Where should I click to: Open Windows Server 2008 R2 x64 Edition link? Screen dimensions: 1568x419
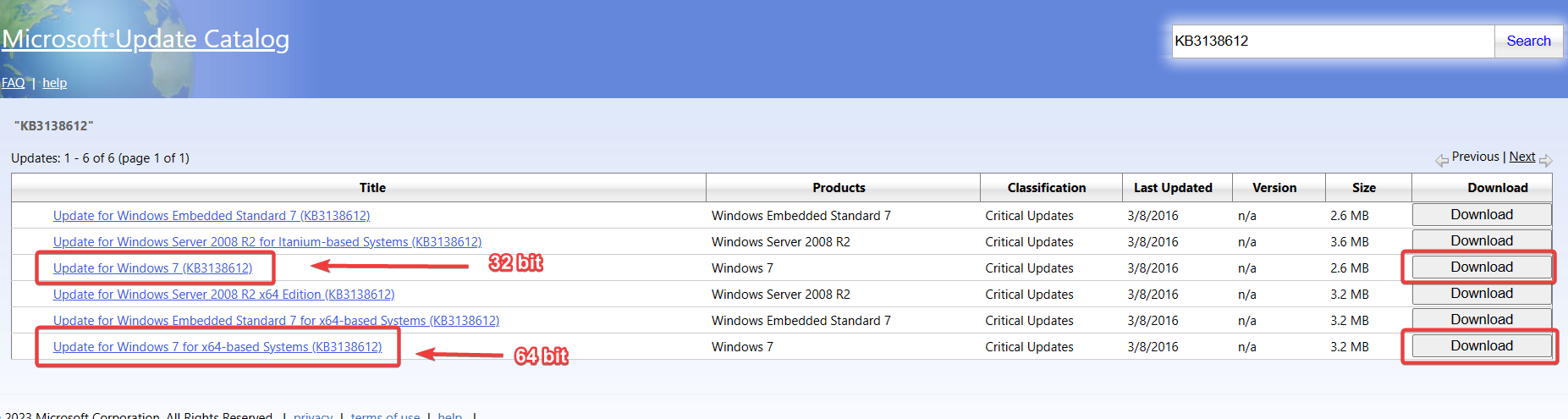coord(223,295)
